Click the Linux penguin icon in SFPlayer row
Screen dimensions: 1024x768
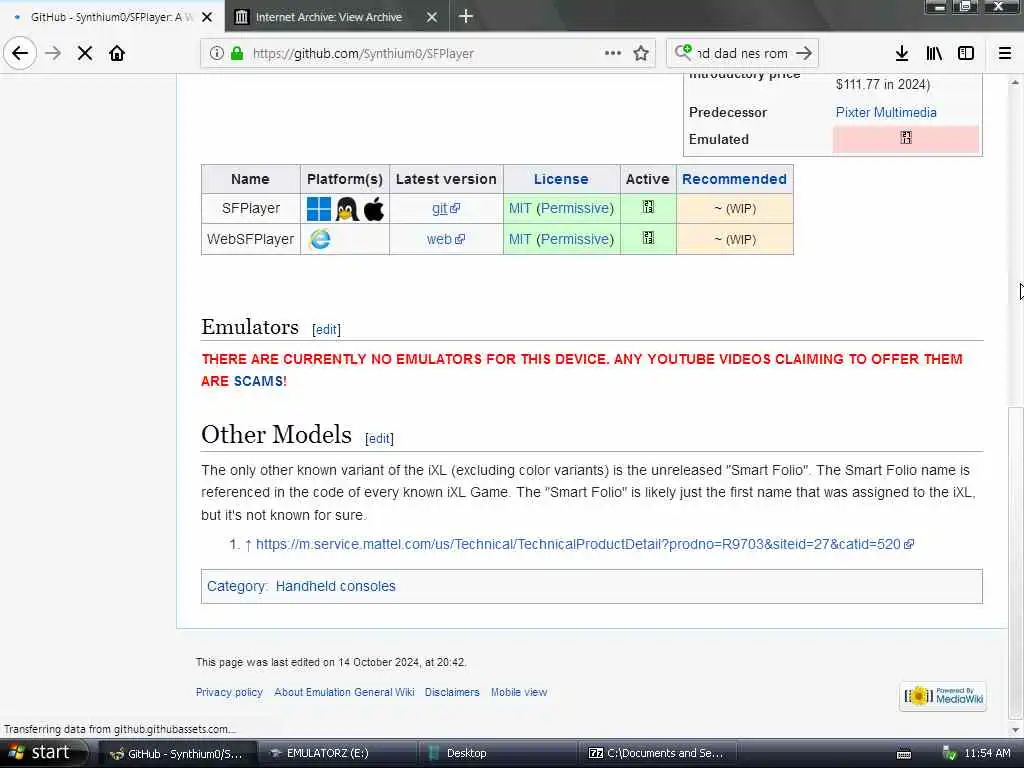tap(347, 209)
